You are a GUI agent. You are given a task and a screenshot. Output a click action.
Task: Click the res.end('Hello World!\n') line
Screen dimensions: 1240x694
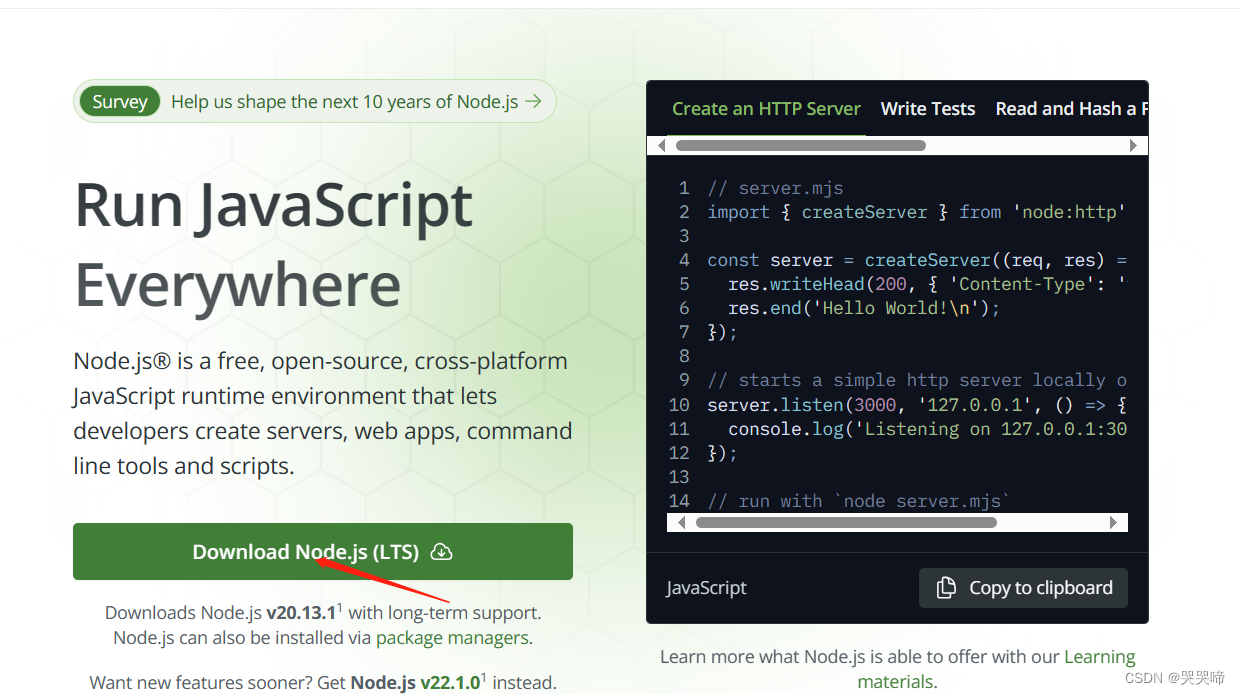click(864, 308)
